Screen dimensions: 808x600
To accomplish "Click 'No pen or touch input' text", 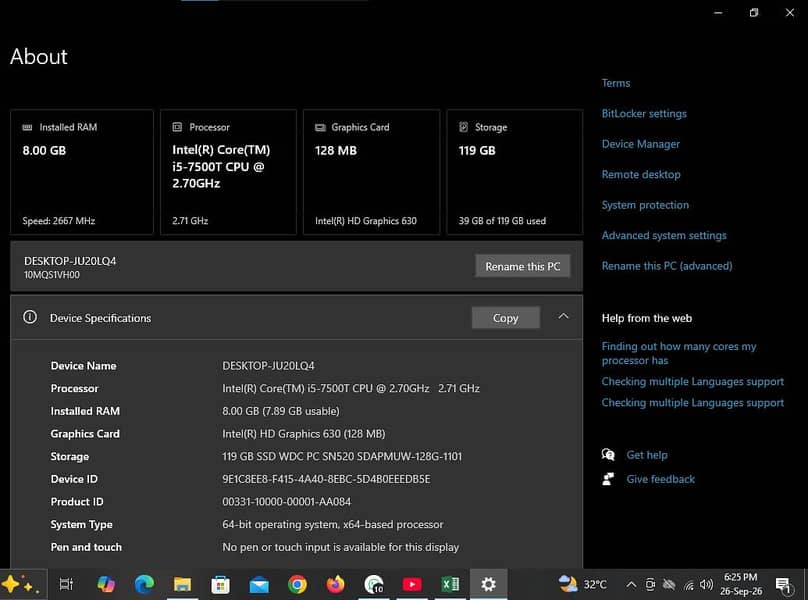I will pos(341,547).
